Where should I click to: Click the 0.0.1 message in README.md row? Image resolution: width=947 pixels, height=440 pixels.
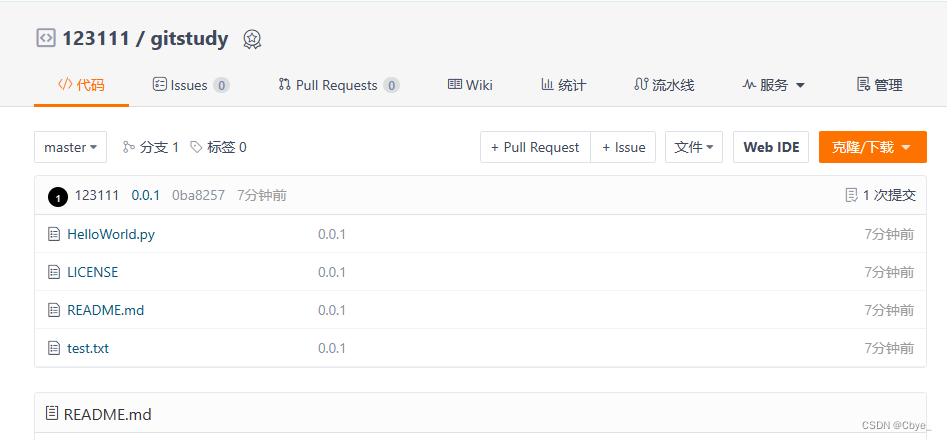332,310
